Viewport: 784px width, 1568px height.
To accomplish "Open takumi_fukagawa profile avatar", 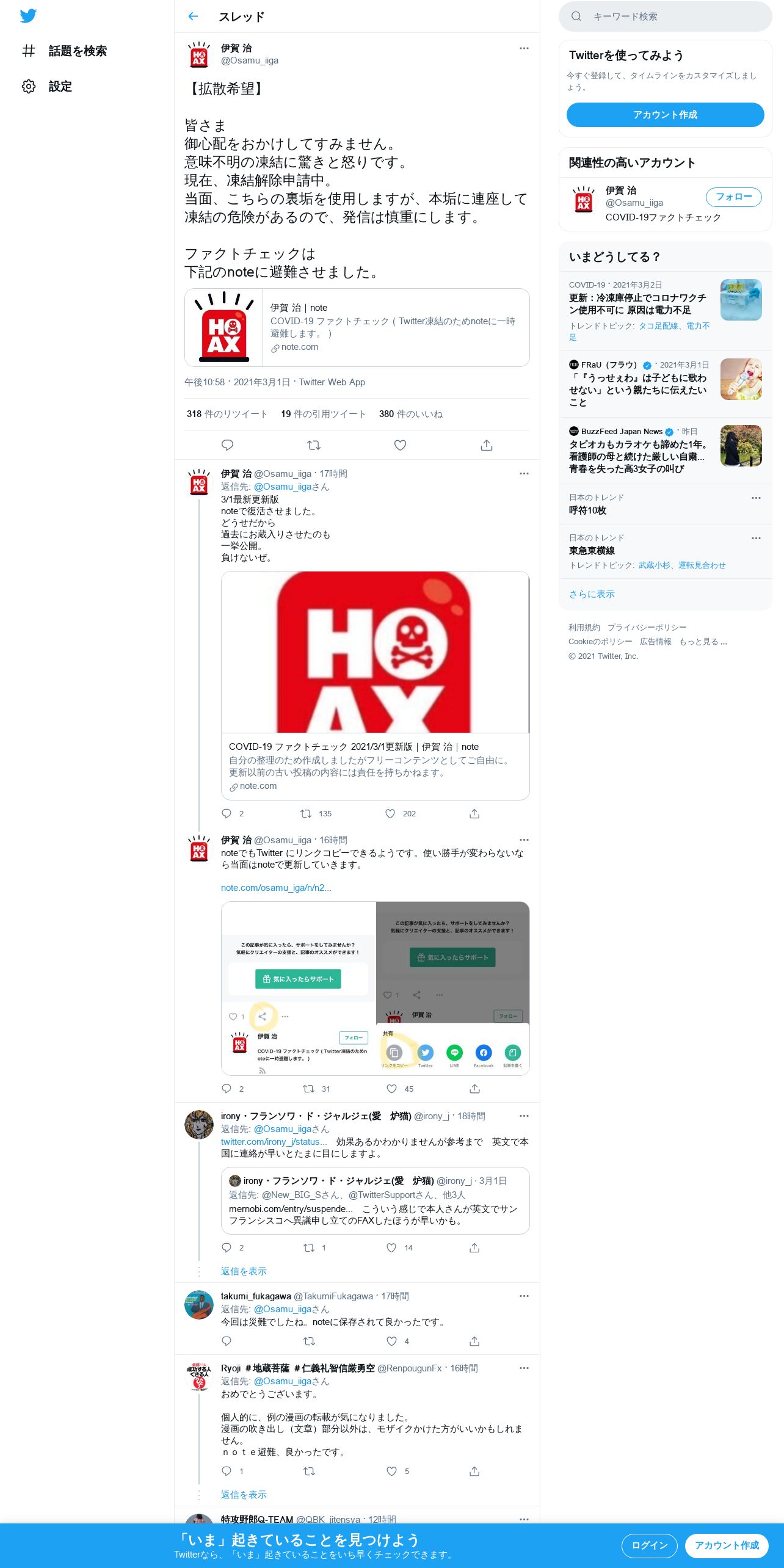I will (x=199, y=1305).
